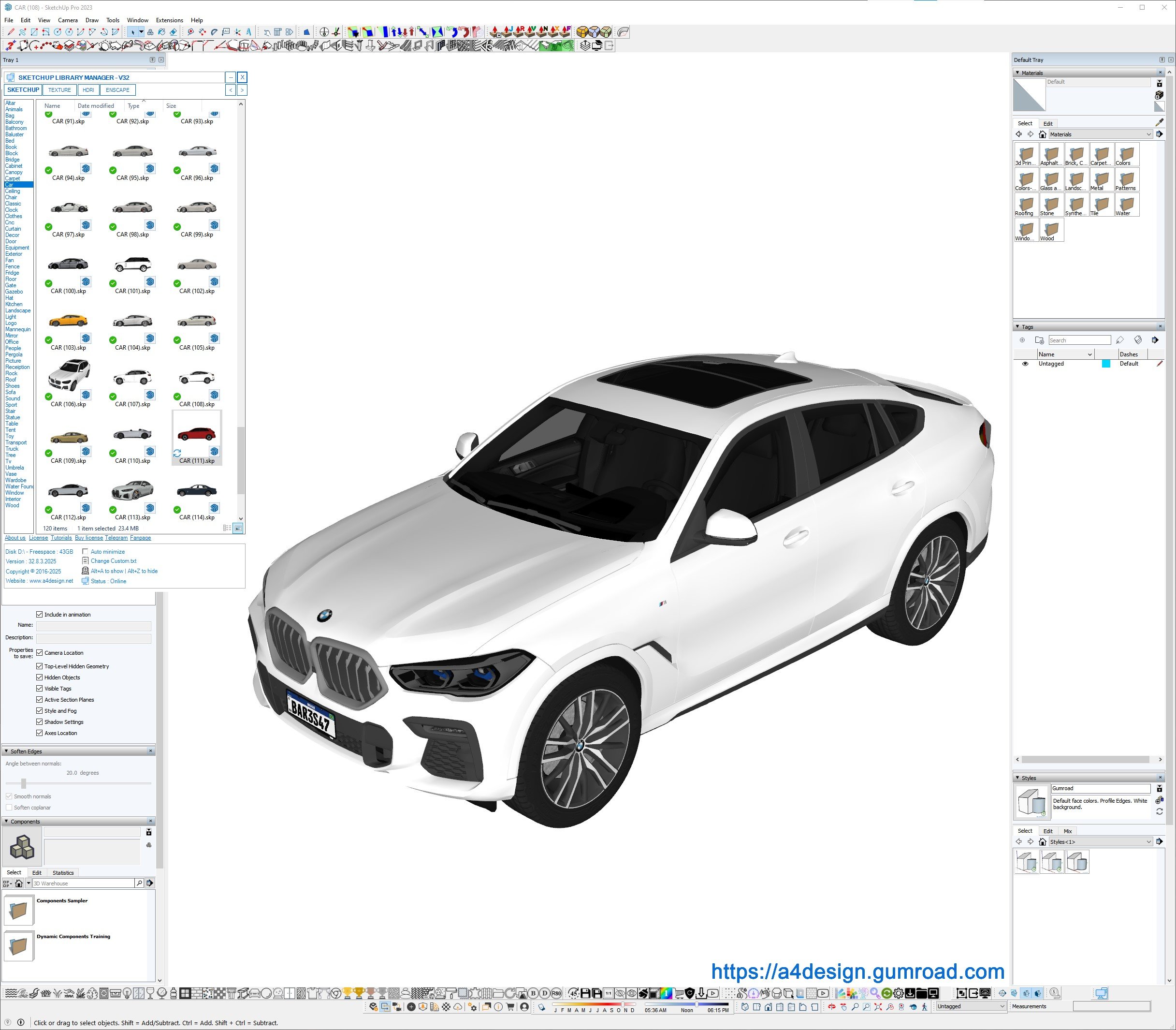
Task: Click the Create Material icon
Action: [x=1159, y=95]
